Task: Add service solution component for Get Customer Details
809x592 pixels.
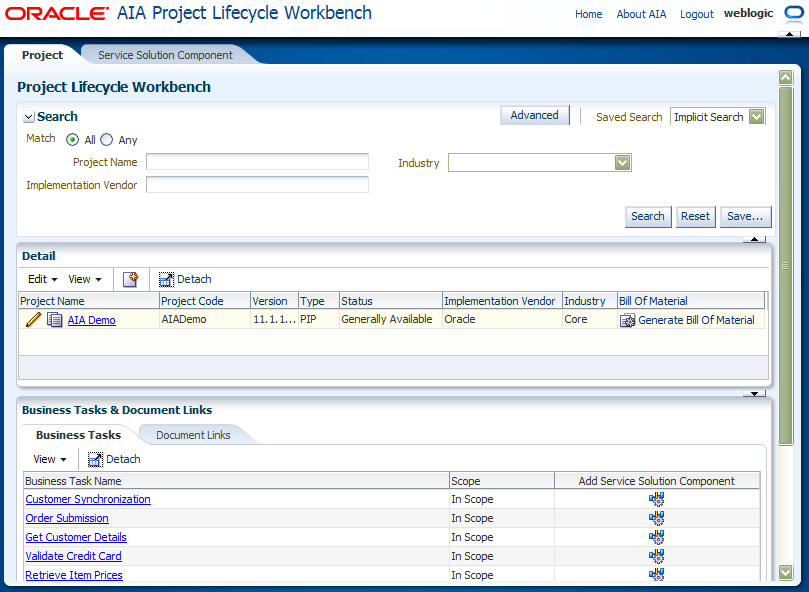Action: 656,537
